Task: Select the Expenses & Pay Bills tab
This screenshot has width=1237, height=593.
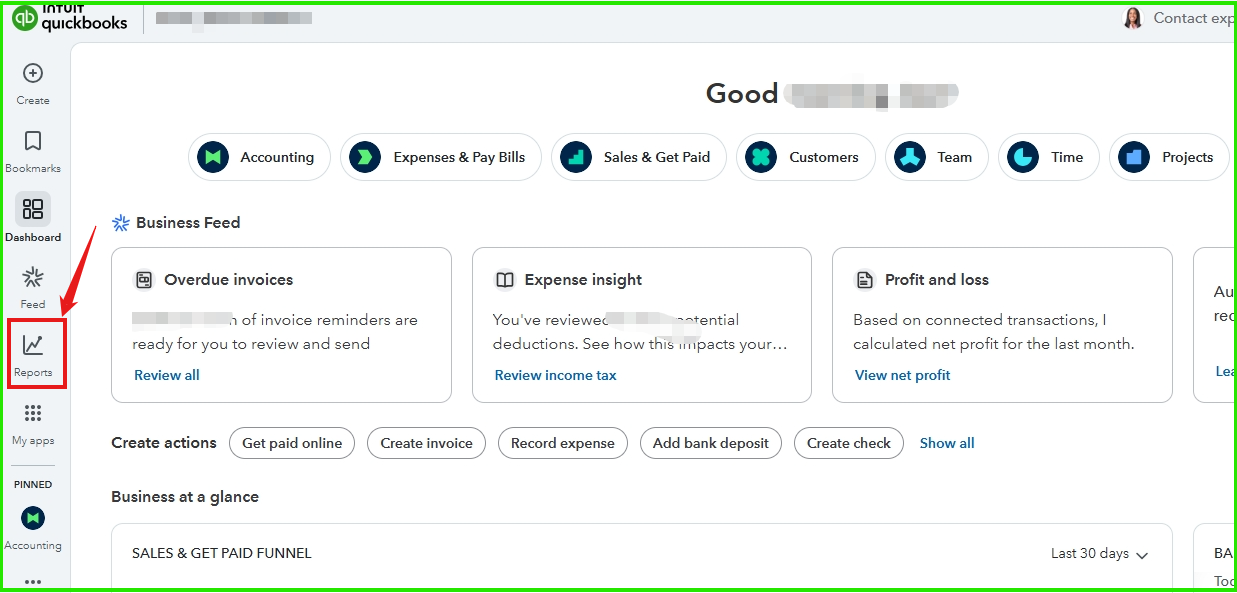Action: pyautogui.click(x=441, y=157)
